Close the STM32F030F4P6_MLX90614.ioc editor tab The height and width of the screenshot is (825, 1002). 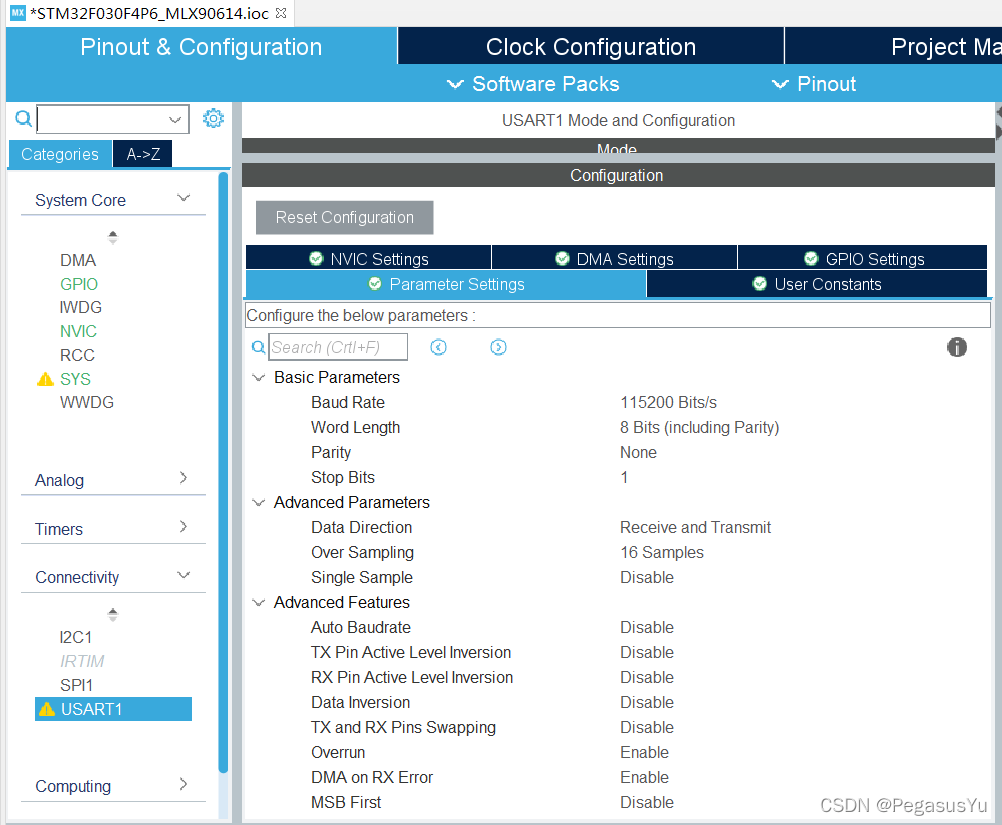[x=281, y=13]
